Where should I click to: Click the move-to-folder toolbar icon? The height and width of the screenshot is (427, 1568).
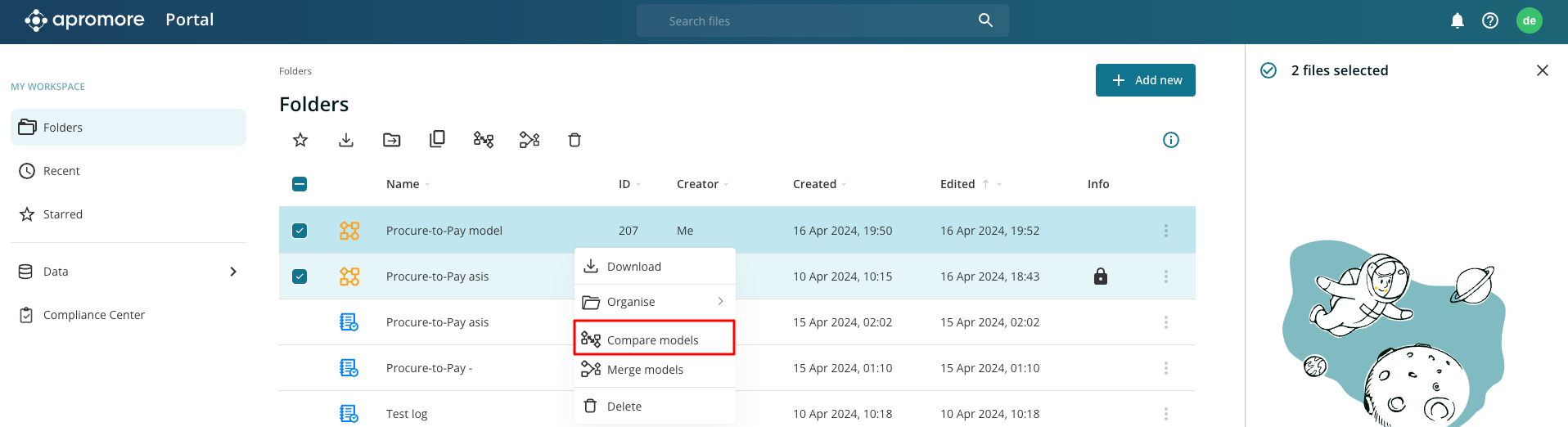click(392, 140)
